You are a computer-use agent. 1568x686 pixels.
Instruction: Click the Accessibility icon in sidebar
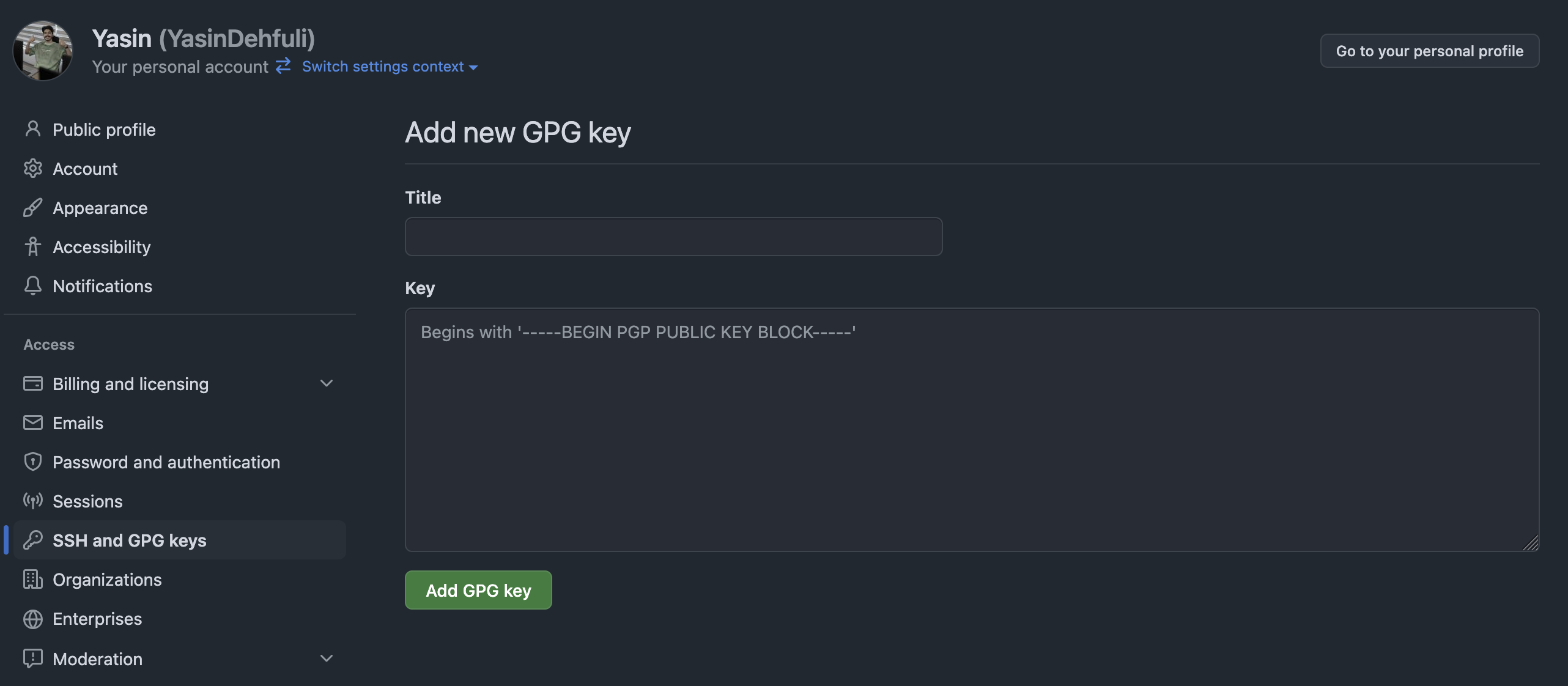pyautogui.click(x=33, y=247)
